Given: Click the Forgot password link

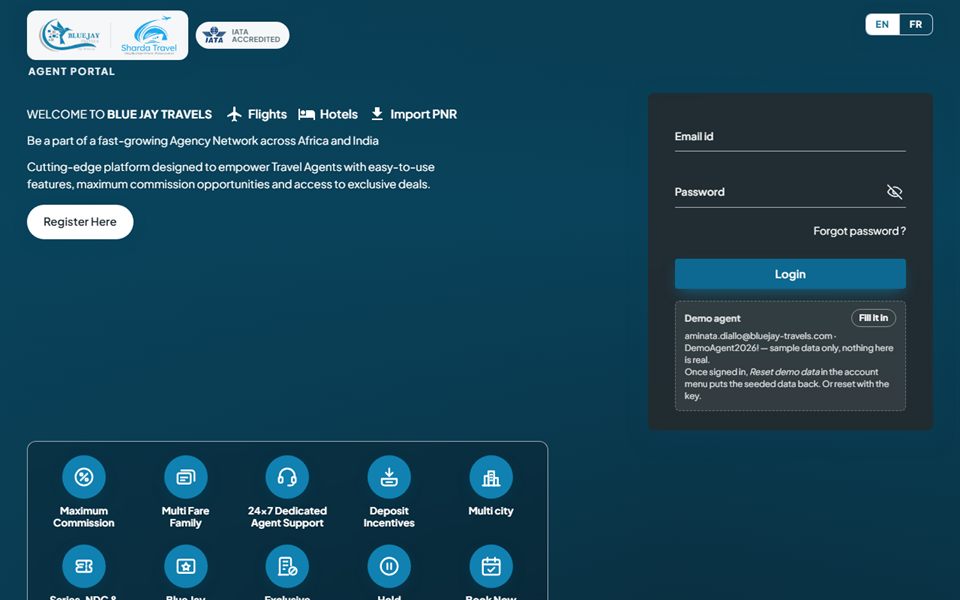Looking at the screenshot, I should (860, 231).
